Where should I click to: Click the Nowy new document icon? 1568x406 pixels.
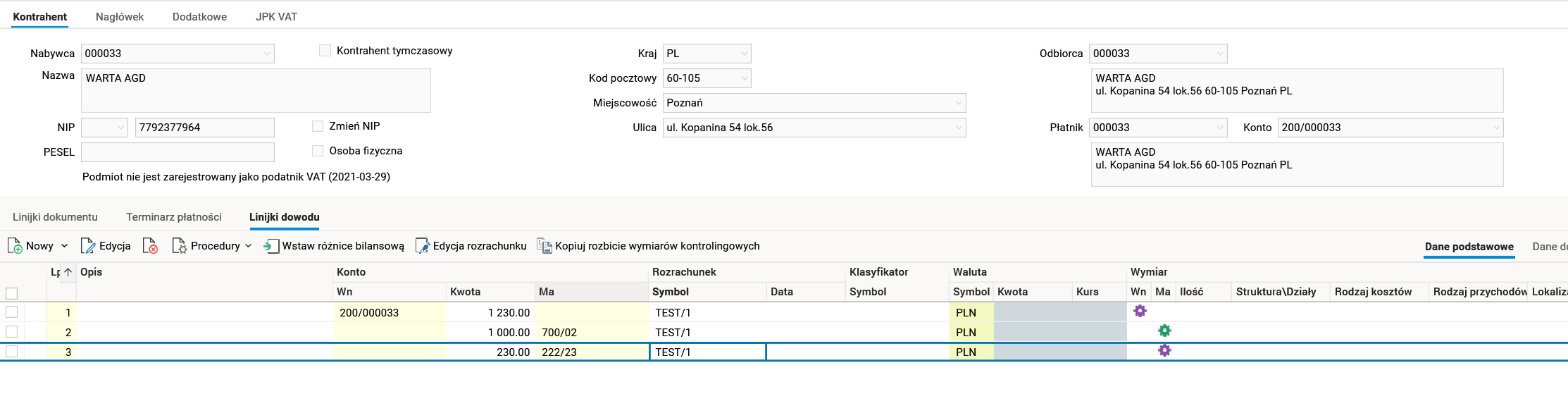(15, 246)
